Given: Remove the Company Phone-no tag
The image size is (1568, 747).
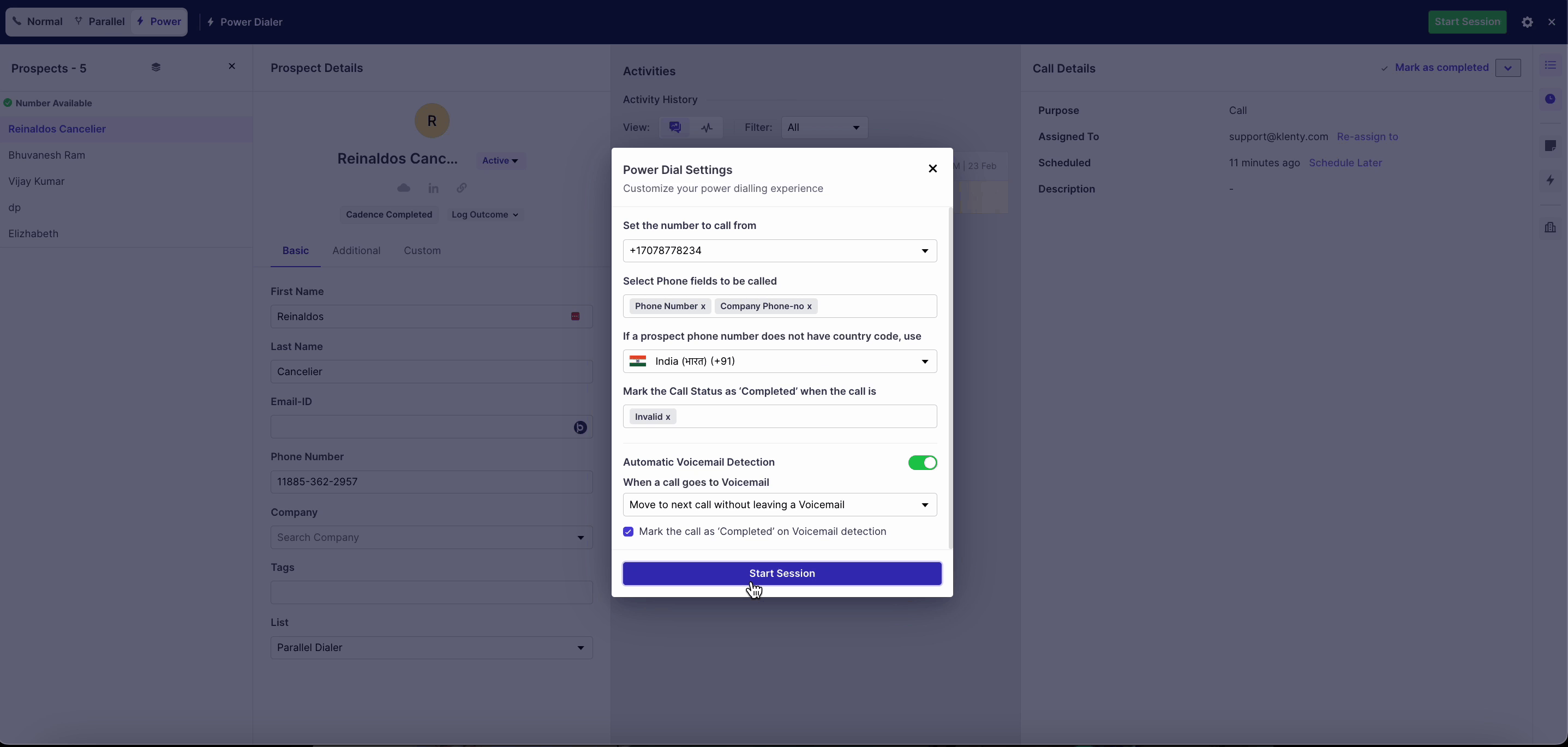Looking at the screenshot, I should click(x=809, y=306).
